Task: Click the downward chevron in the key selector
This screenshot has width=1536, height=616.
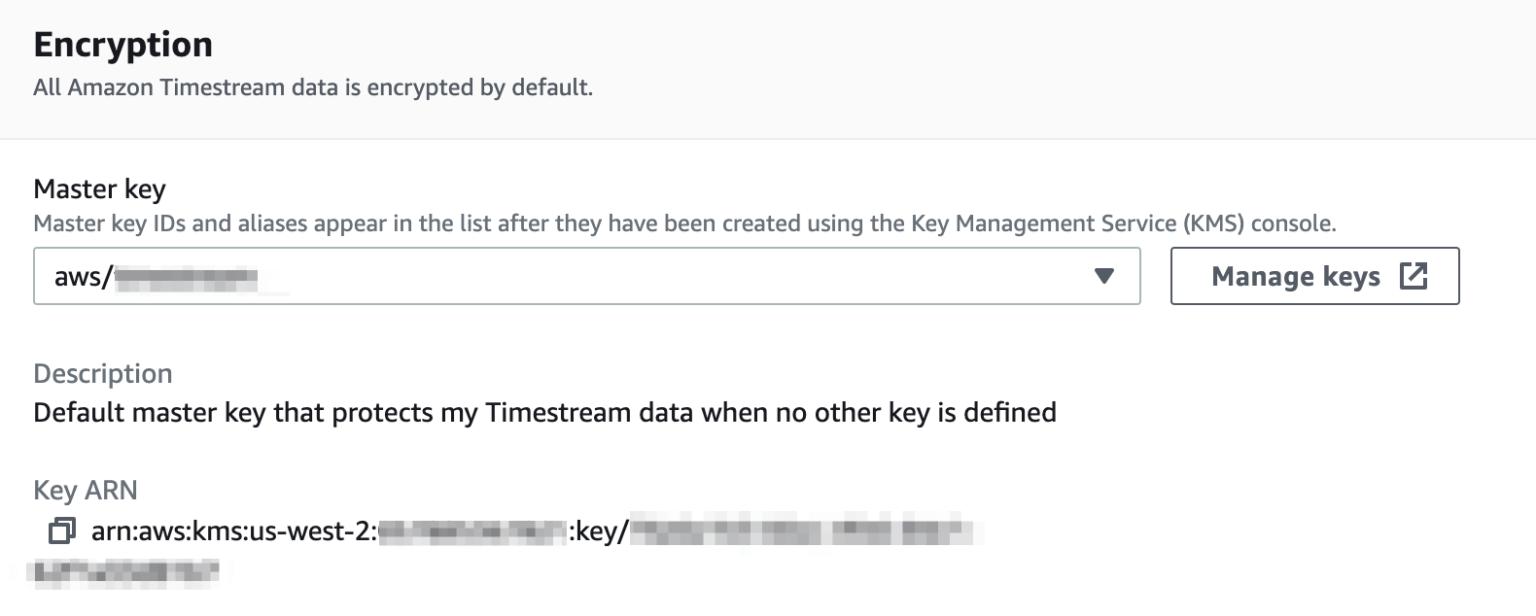Action: pyautogui.click(x=1105, y=276)
